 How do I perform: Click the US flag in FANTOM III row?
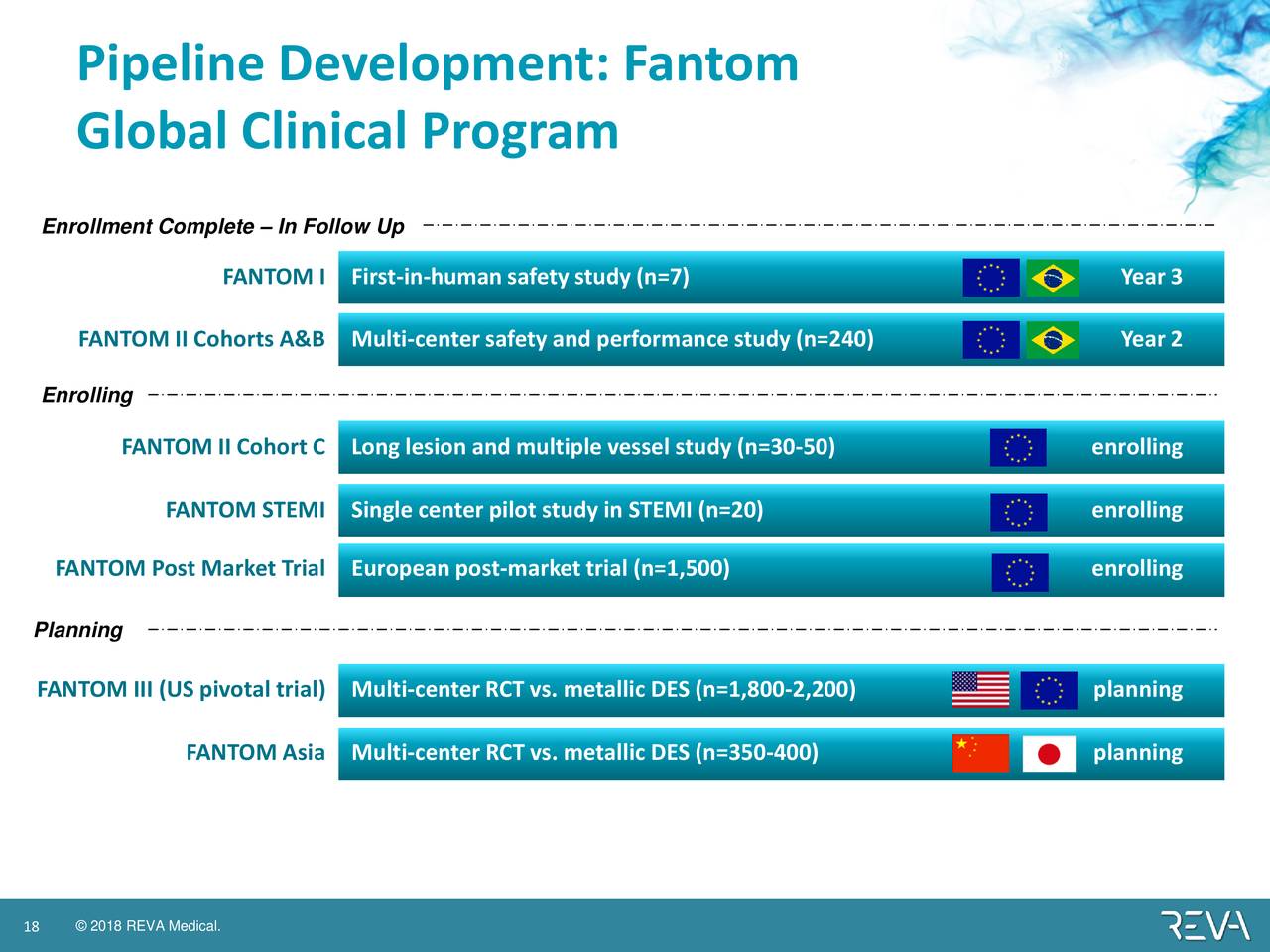980,690
